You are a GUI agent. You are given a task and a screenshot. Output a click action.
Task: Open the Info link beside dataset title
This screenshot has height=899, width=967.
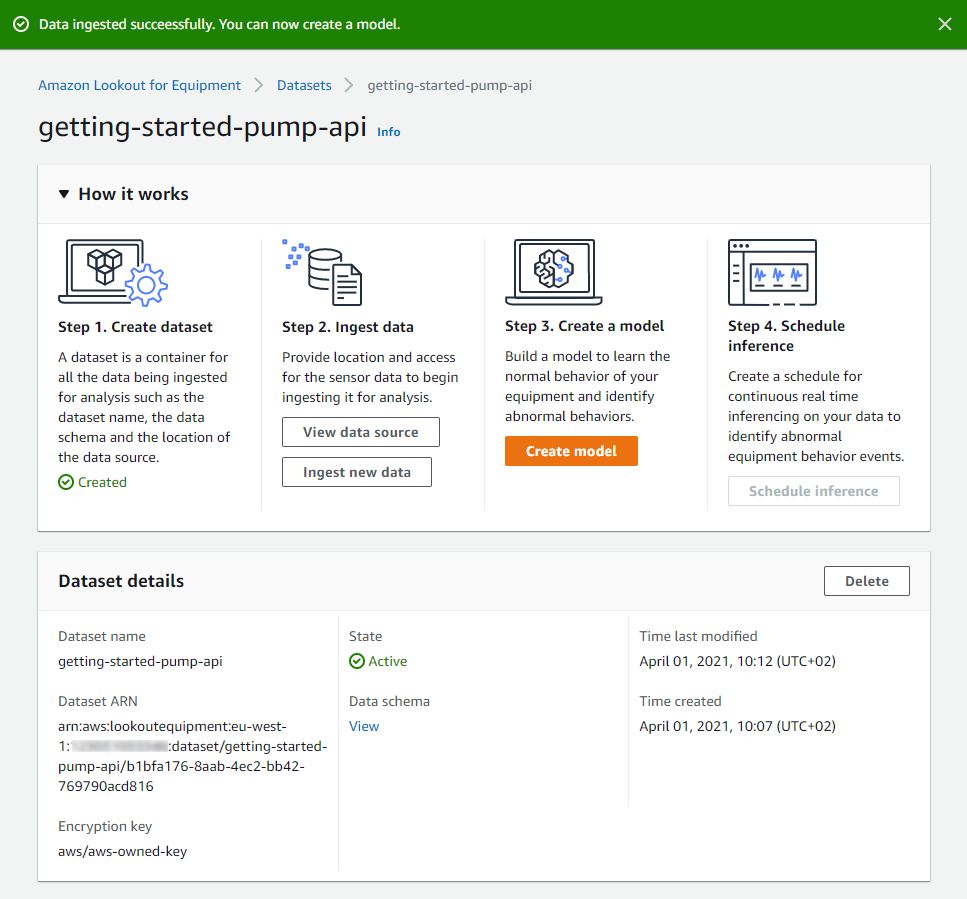pos(389,132)
